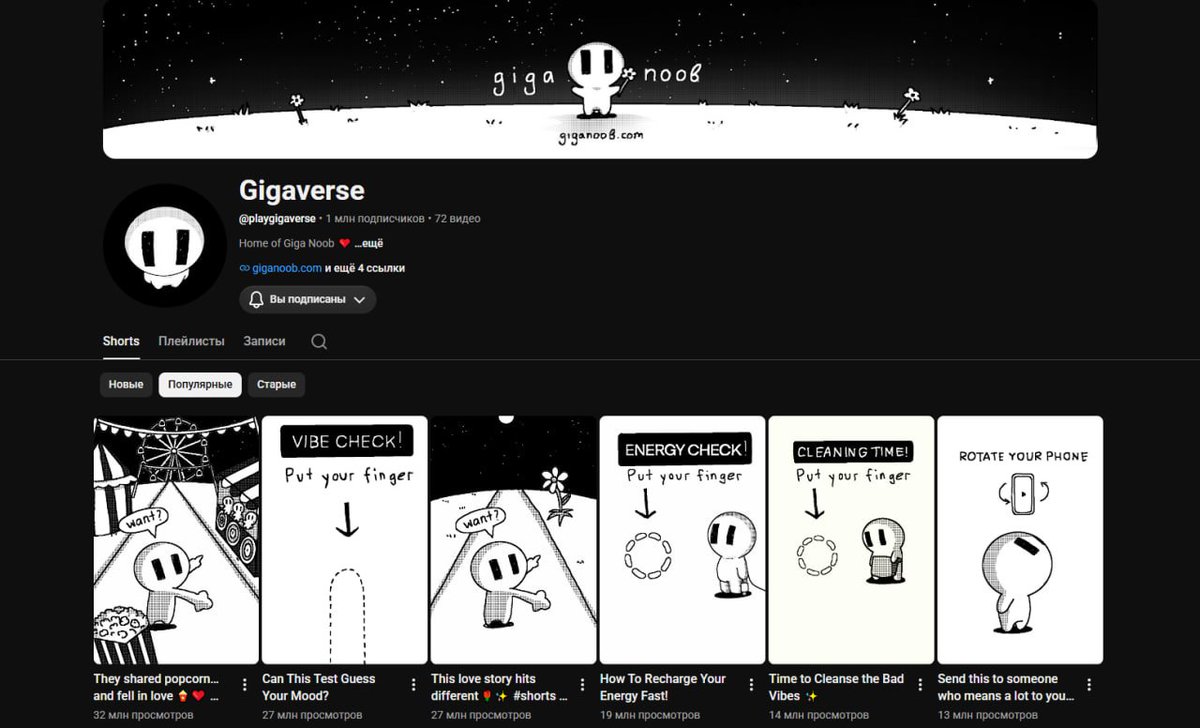Play the carnival popcorn short thumbnail

tap(176, 540)
